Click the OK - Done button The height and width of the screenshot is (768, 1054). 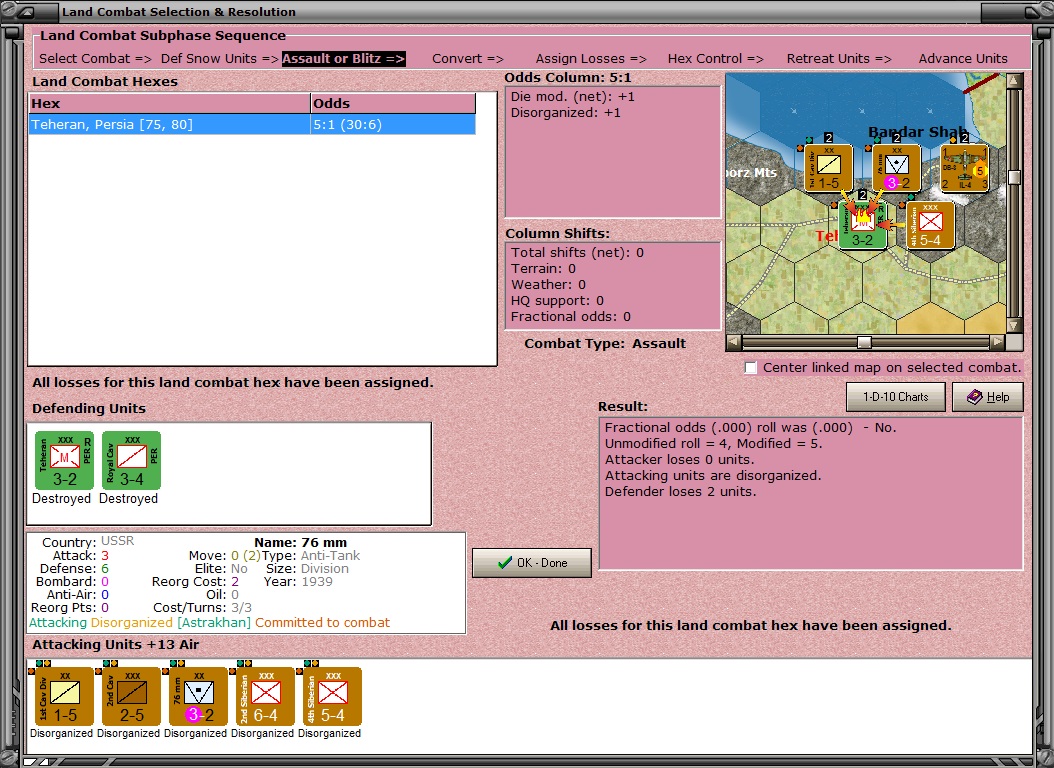coord(532,563)
